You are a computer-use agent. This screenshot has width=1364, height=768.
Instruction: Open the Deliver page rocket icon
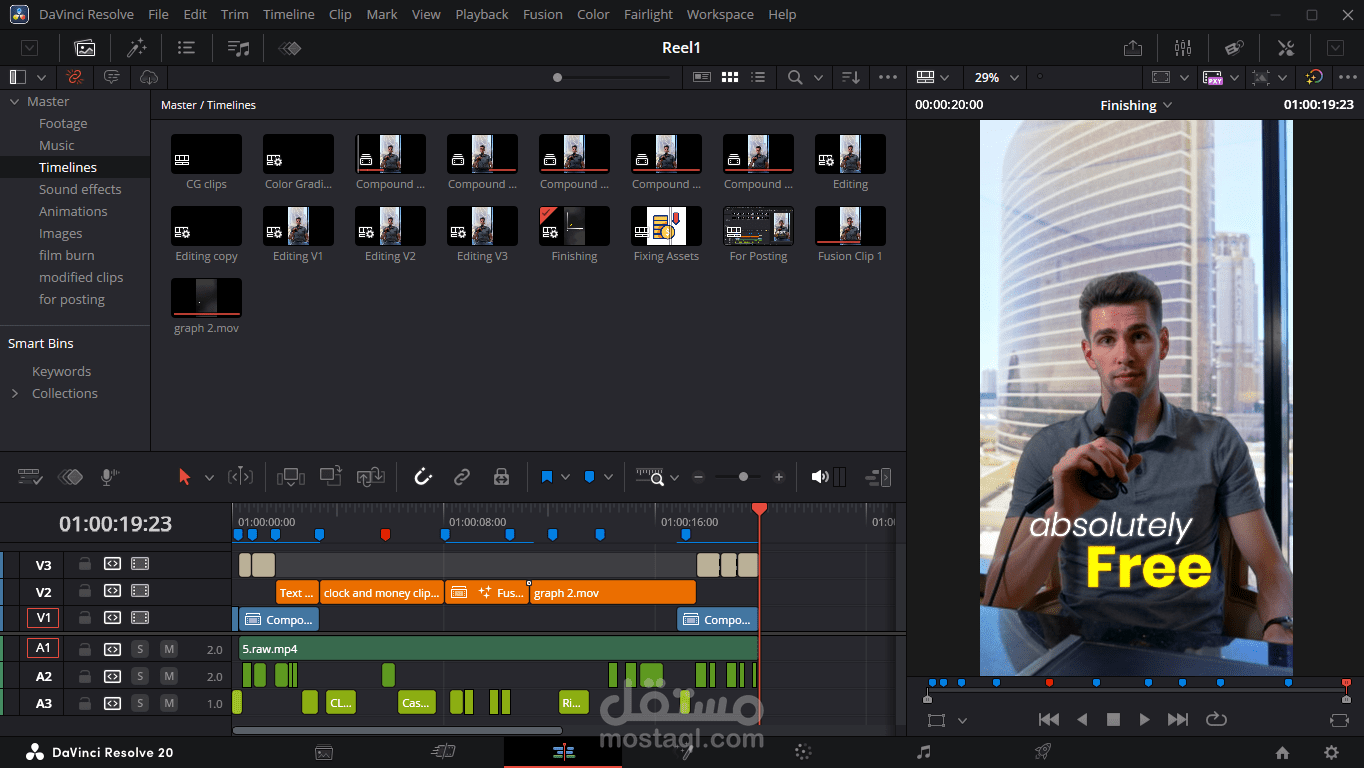(1043, 752)
